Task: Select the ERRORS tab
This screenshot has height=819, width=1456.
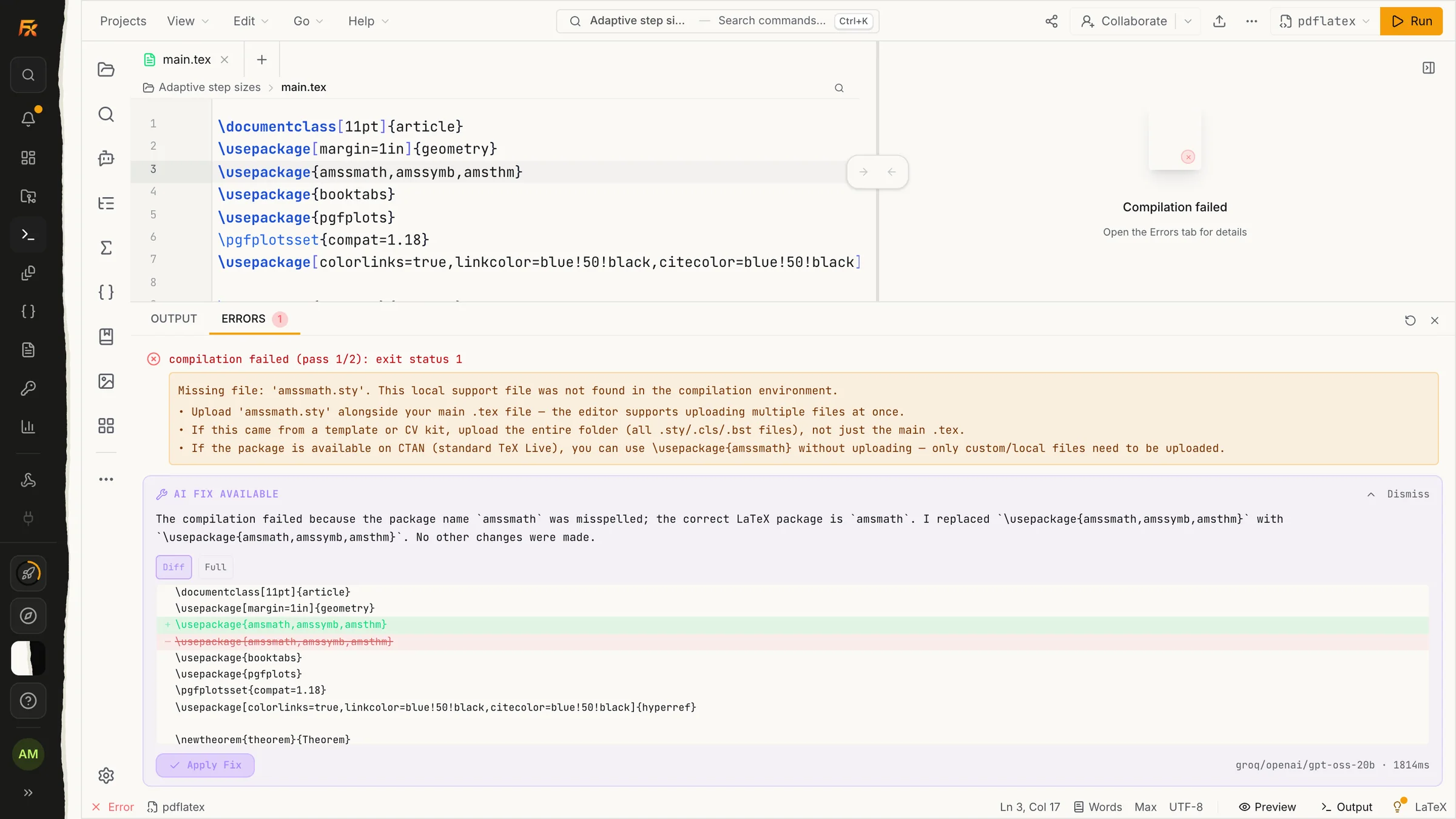Action: [254, 319]
